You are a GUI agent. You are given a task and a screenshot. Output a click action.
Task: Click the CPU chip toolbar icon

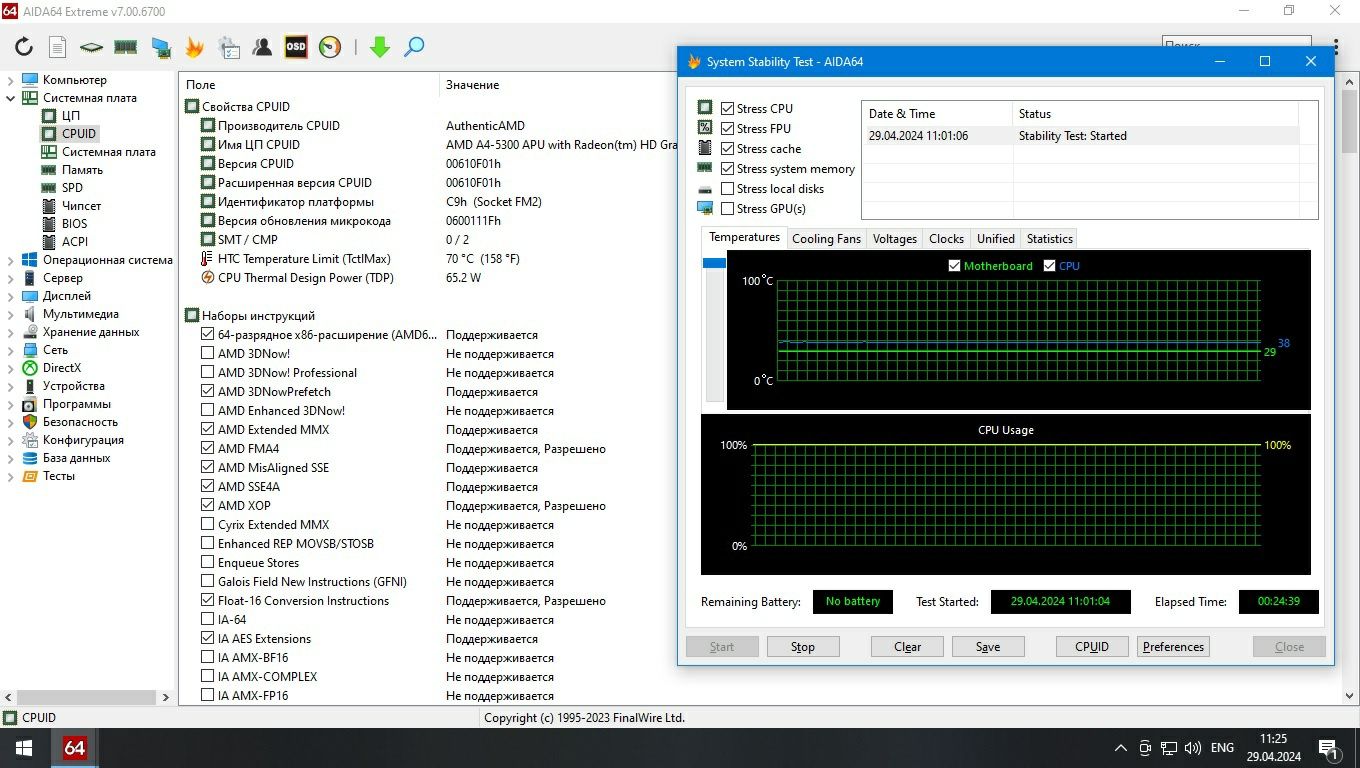(92, 47)
